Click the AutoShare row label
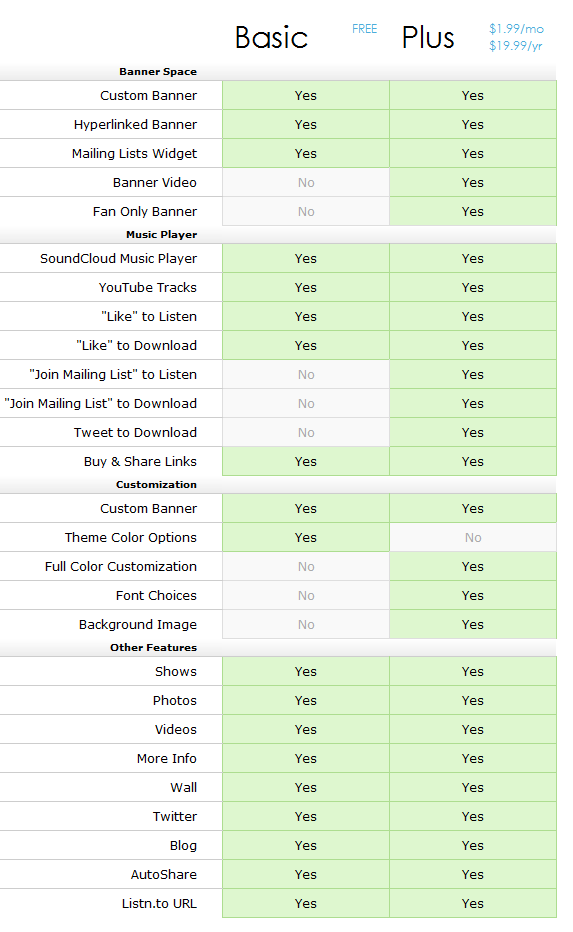The width and height of the screenshot is (573, 932). pyautogui.click(x=163, y=874)
